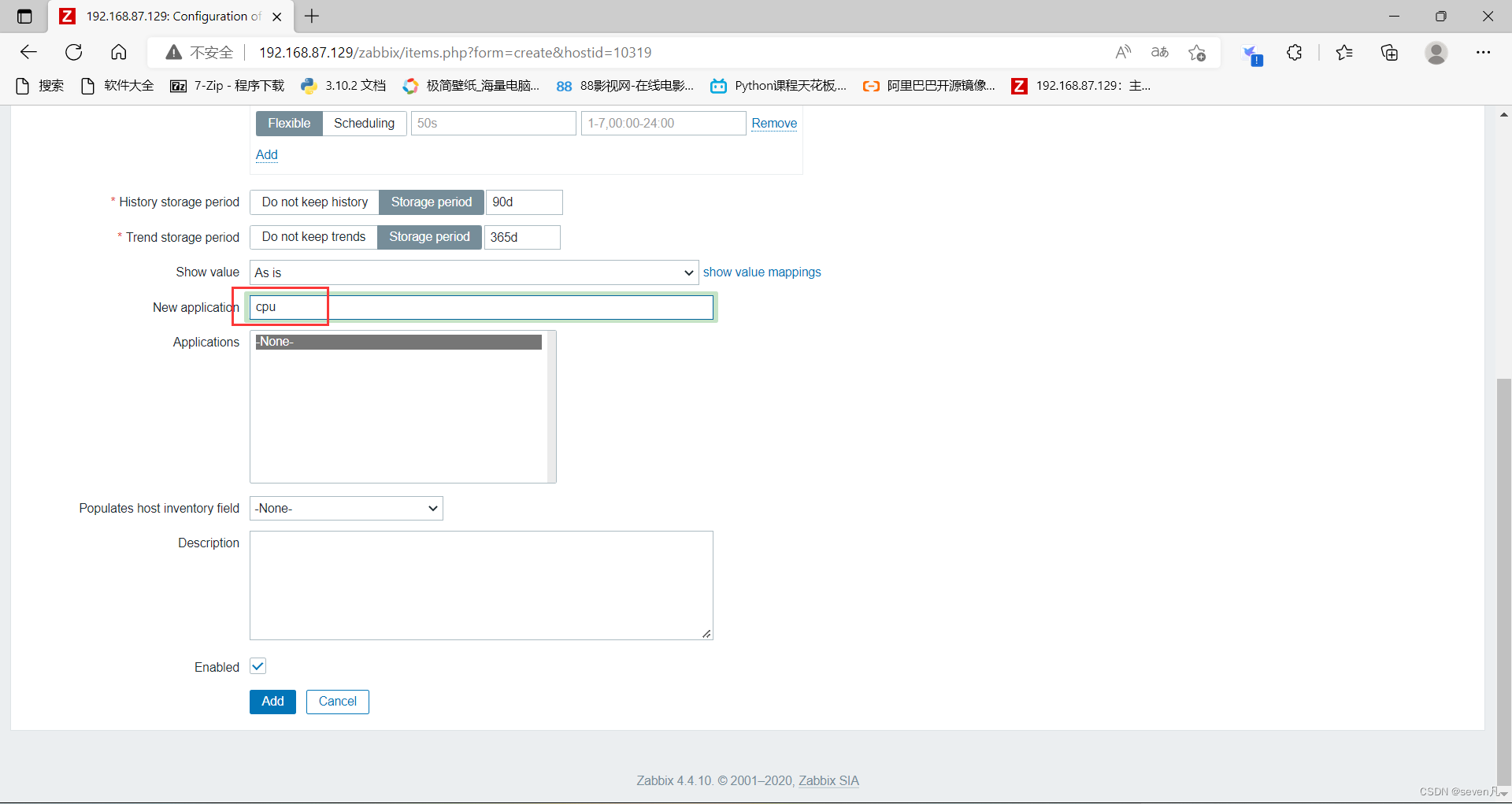
Task: Open the 极简壁纸 bookmark
Action: (471, 86)
